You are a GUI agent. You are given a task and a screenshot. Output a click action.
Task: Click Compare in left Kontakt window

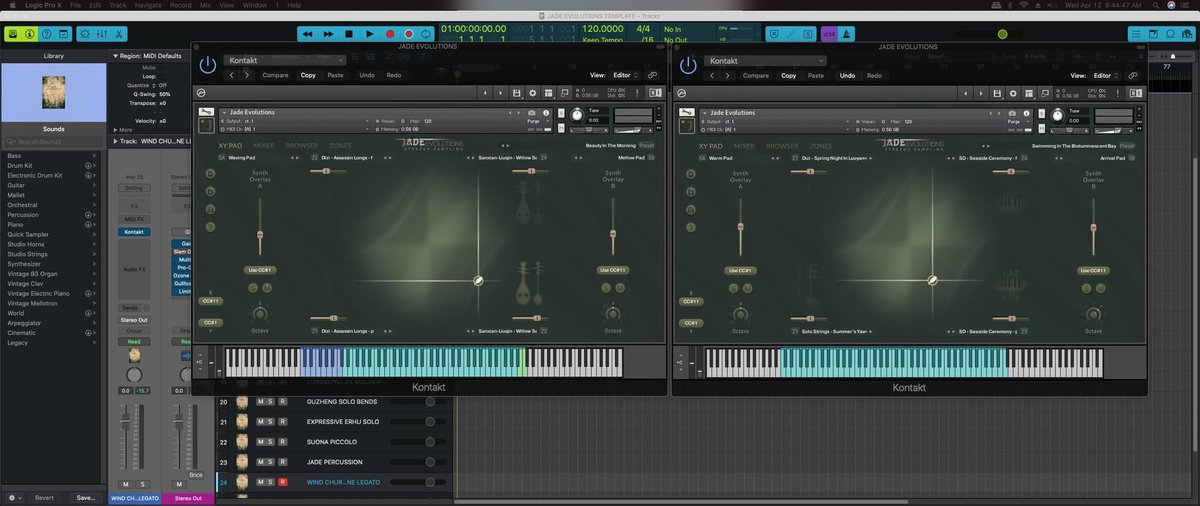275,75
